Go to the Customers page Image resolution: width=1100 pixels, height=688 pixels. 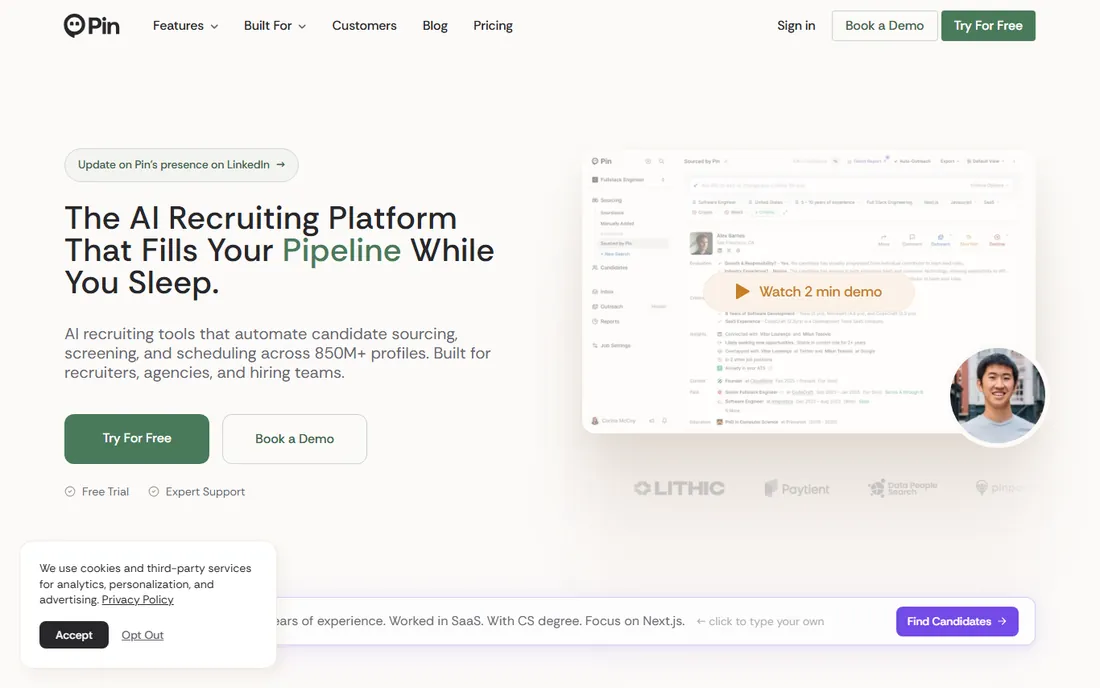(364, 26)
